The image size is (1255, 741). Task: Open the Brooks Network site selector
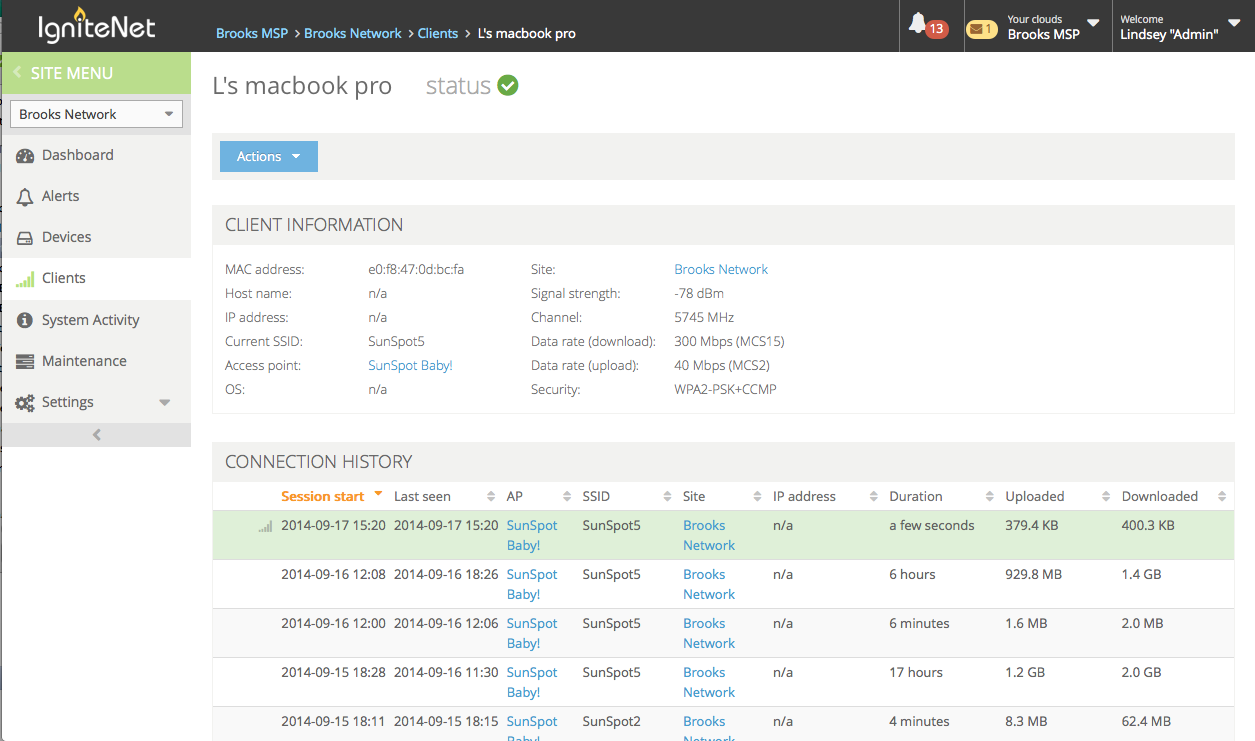[95, 113]
